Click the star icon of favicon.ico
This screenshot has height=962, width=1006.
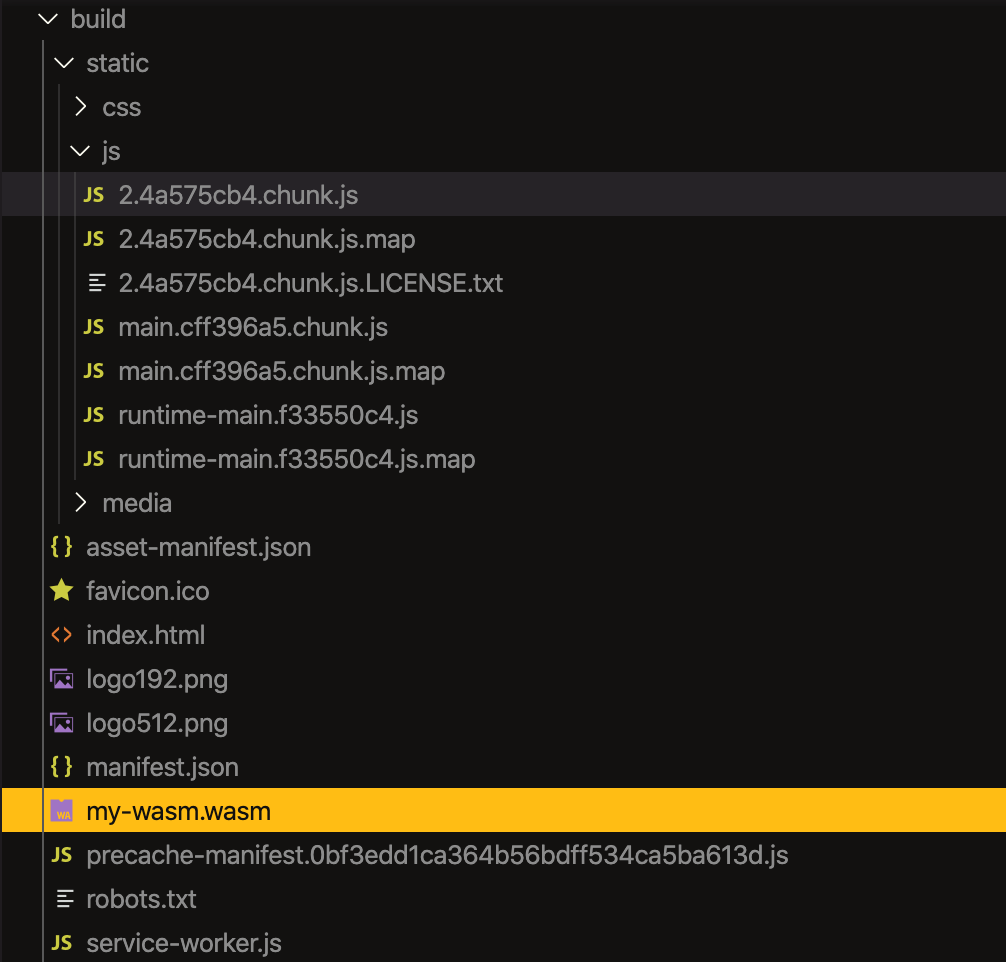pos(62,590)
